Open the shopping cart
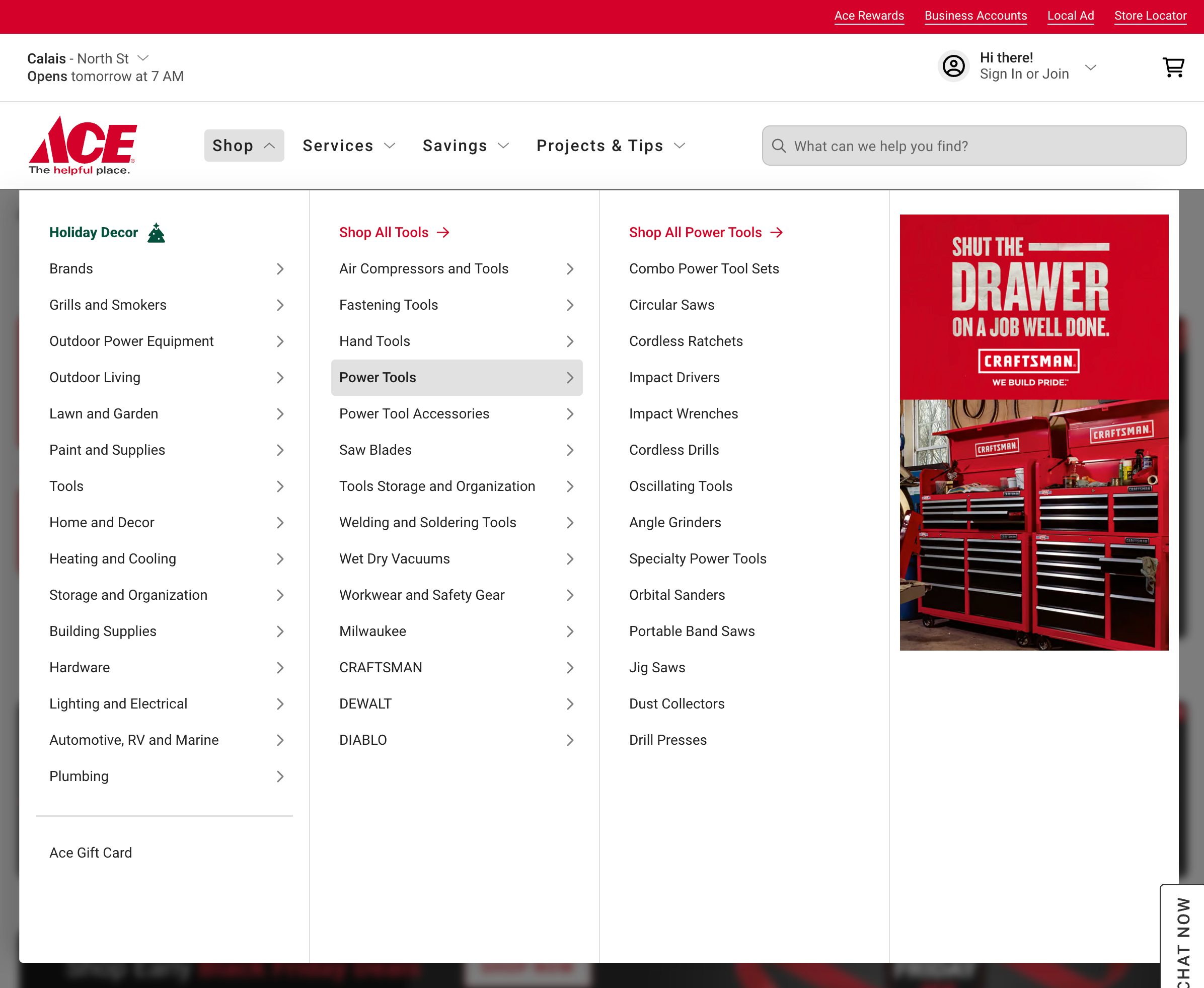The image size is (1204, 988). pyautogui.click(x=1173, y=66)
